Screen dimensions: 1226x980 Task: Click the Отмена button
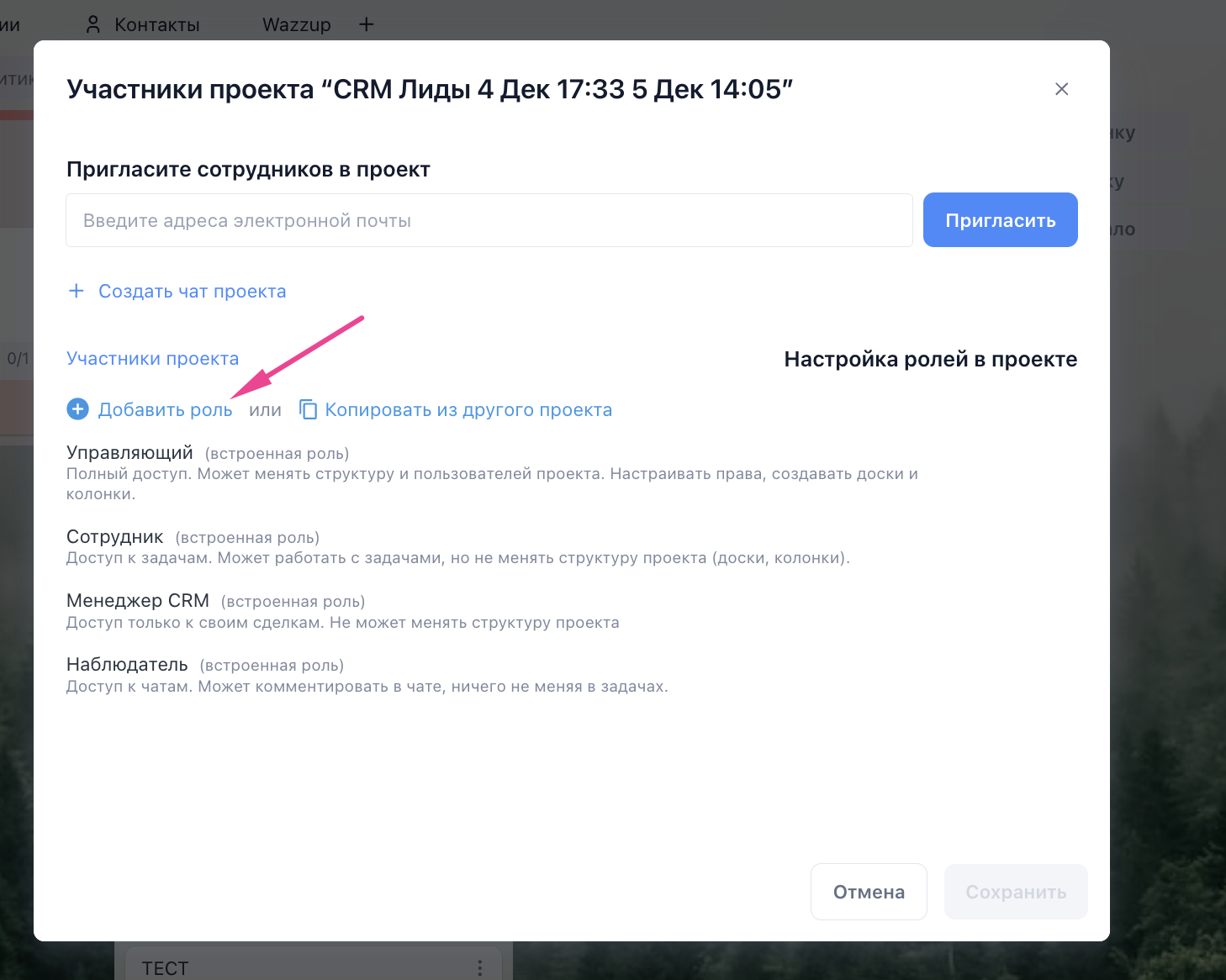pos(869,892)
